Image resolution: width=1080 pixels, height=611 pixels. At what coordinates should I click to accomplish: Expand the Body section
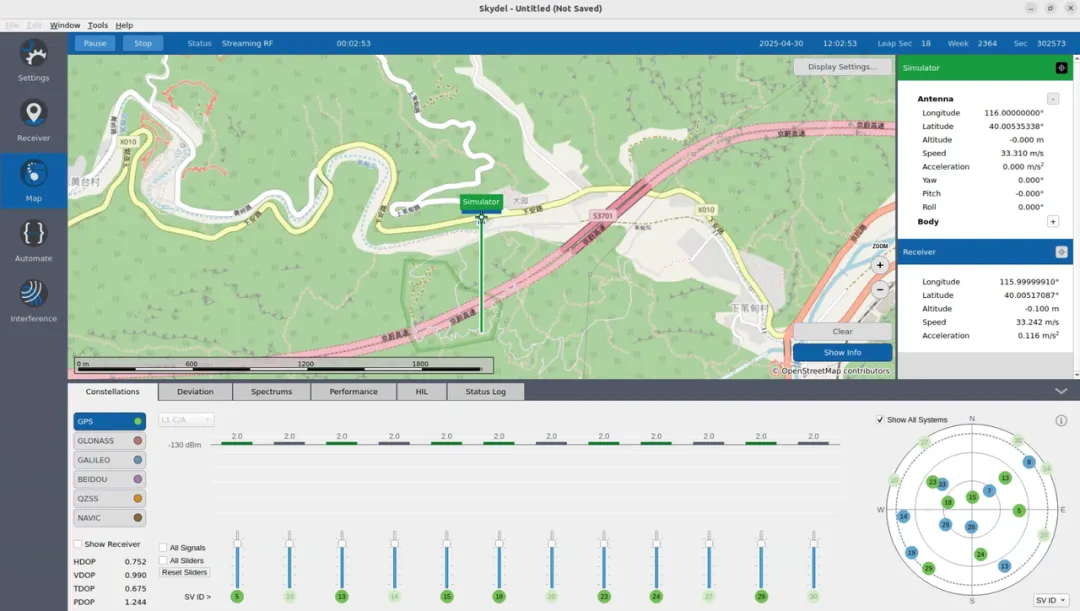pyautogui.click(x=1052, y=222)
